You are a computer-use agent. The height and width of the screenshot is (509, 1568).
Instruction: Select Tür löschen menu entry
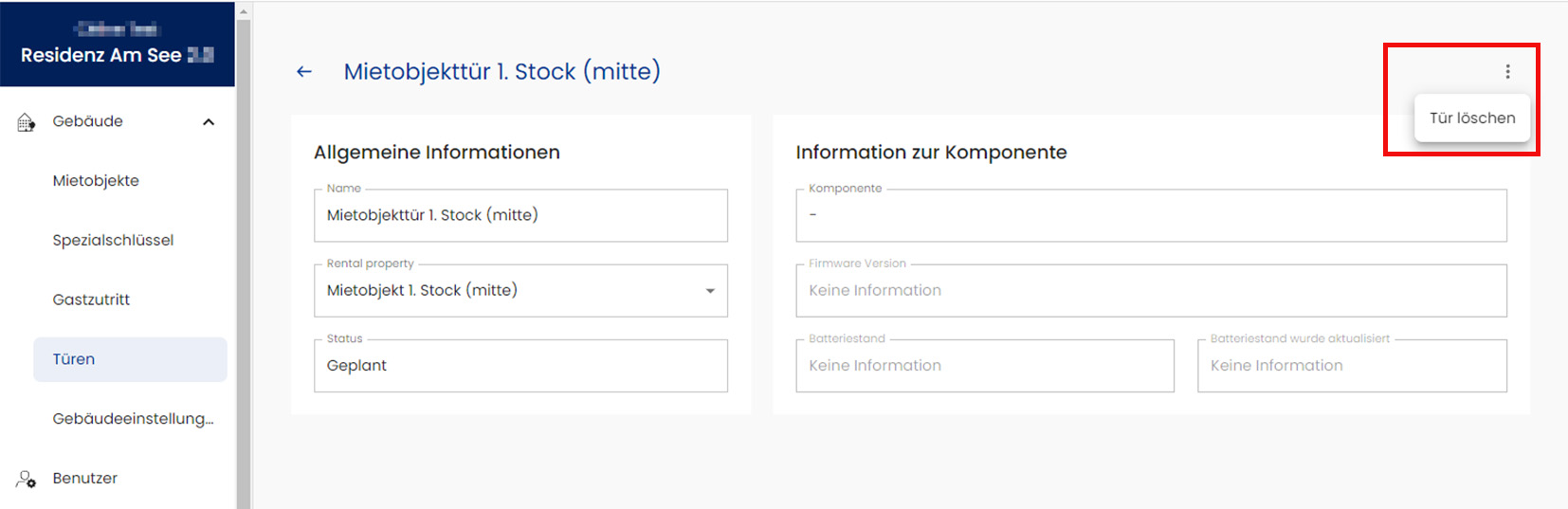(1472, 118)
